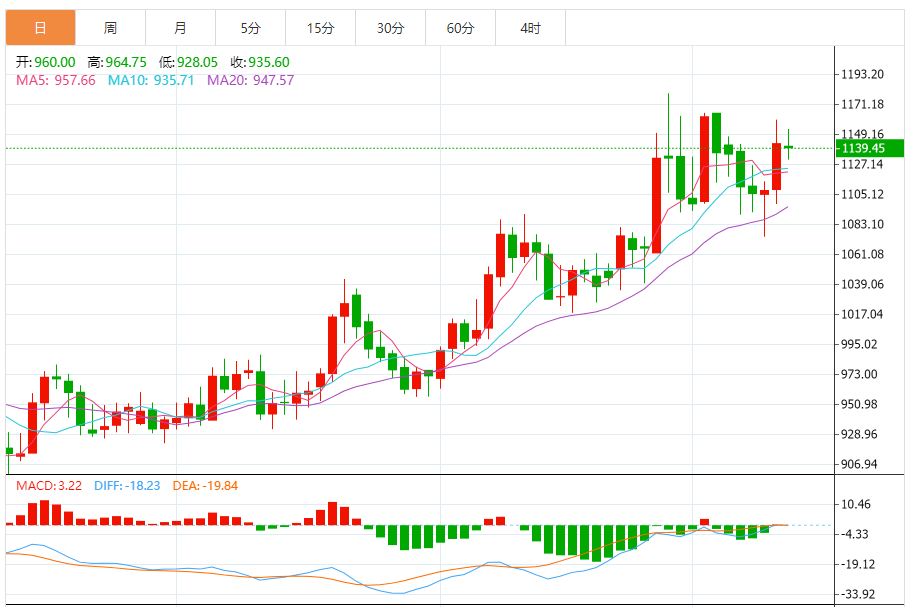Image resolution: width=909 pixels, height=607 pixels.
Task: Click the 1039.06 price axis label
Action: tap(863, 284)
